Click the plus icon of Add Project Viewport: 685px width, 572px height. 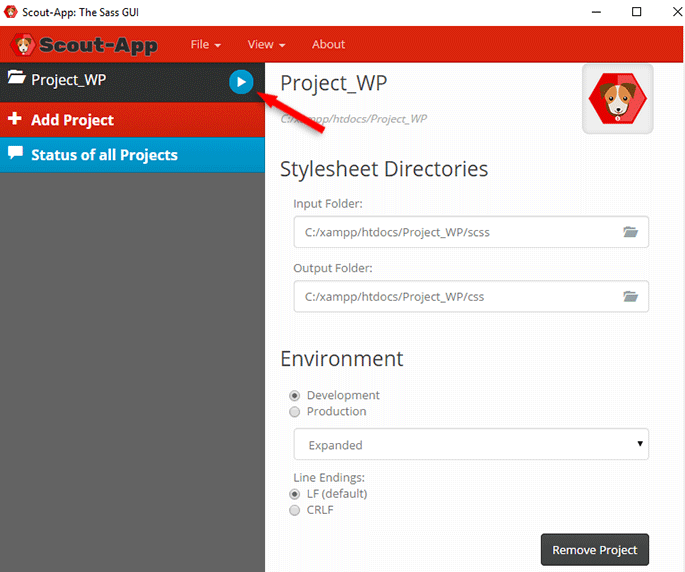tap(15, 118)
